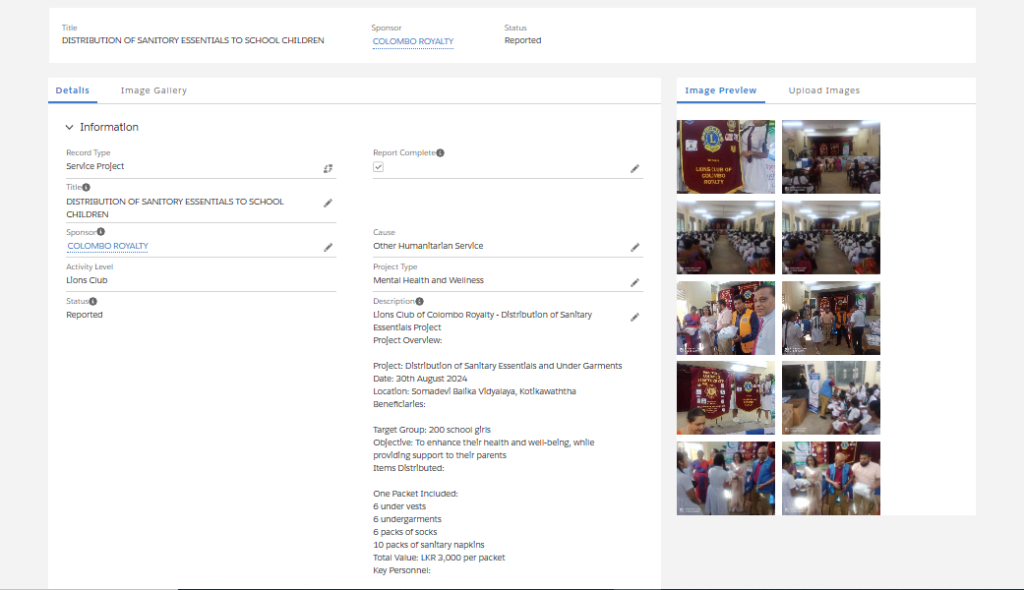The height and width of the screenshot is (590, 1024).
Task: Click 'Mental Health and Wellness' project type
Action: pos(428,280)
